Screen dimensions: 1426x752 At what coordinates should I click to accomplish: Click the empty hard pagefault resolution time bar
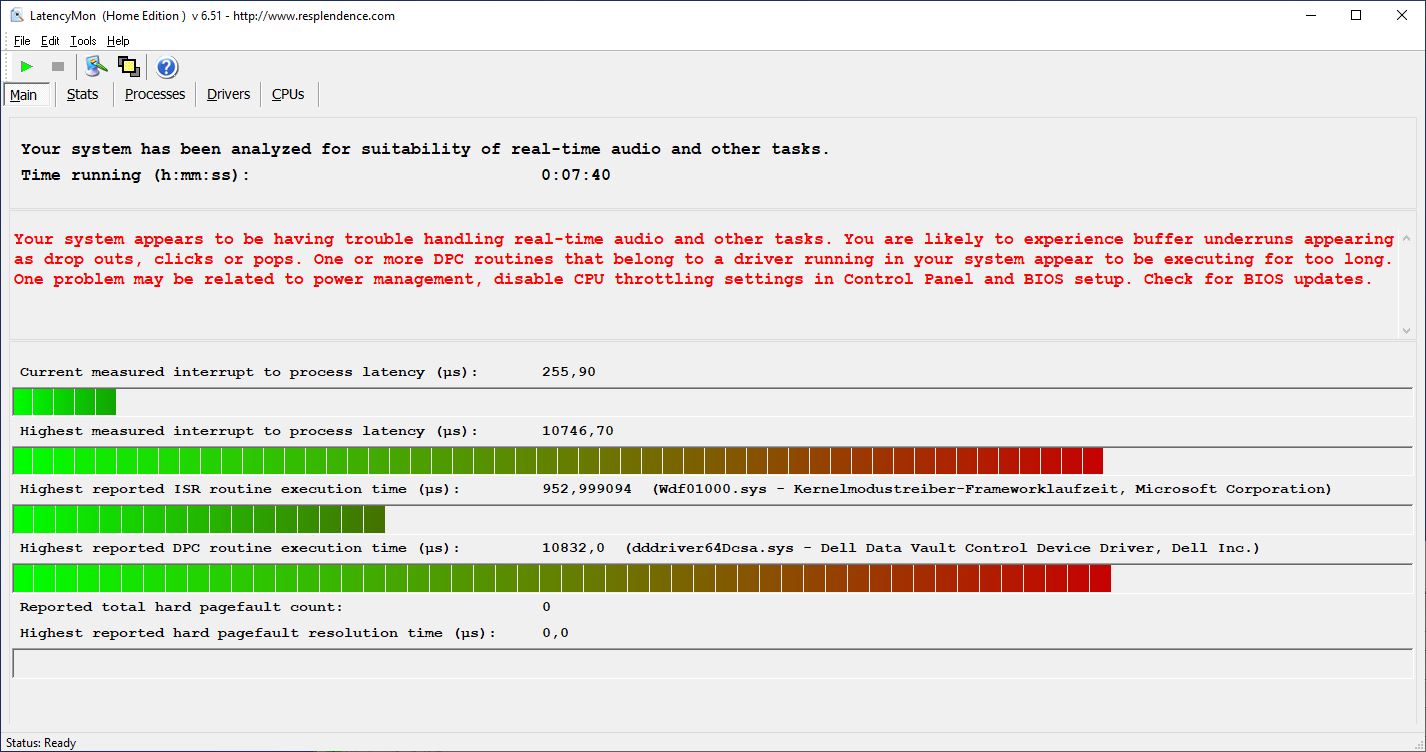click(714, 663)
